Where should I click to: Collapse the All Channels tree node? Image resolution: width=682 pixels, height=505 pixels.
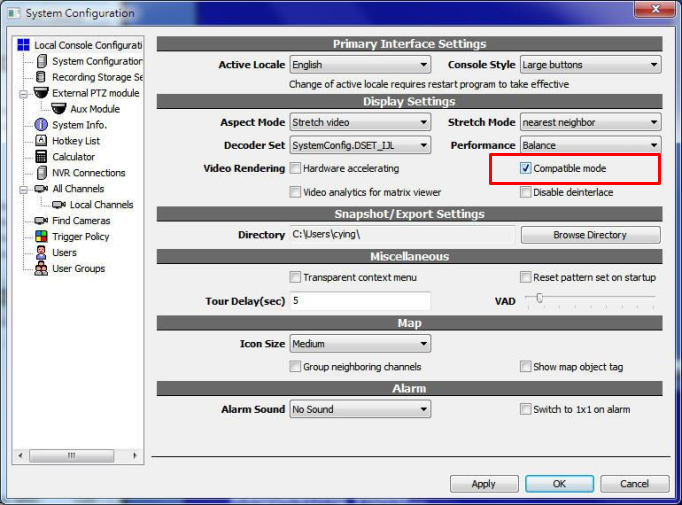24,189
